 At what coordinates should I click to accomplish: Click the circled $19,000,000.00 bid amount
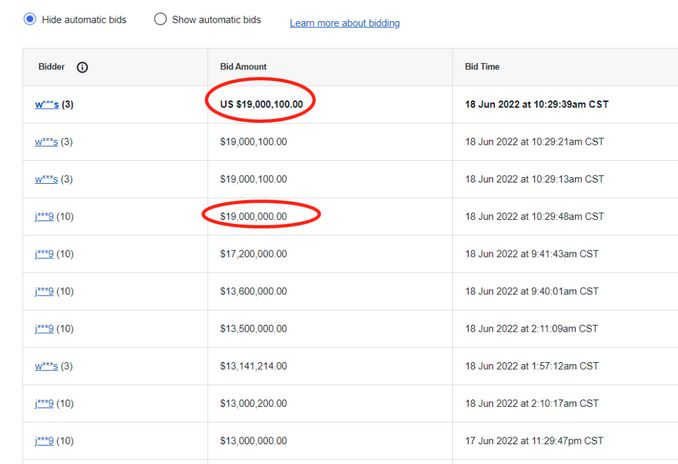(260, 216)
